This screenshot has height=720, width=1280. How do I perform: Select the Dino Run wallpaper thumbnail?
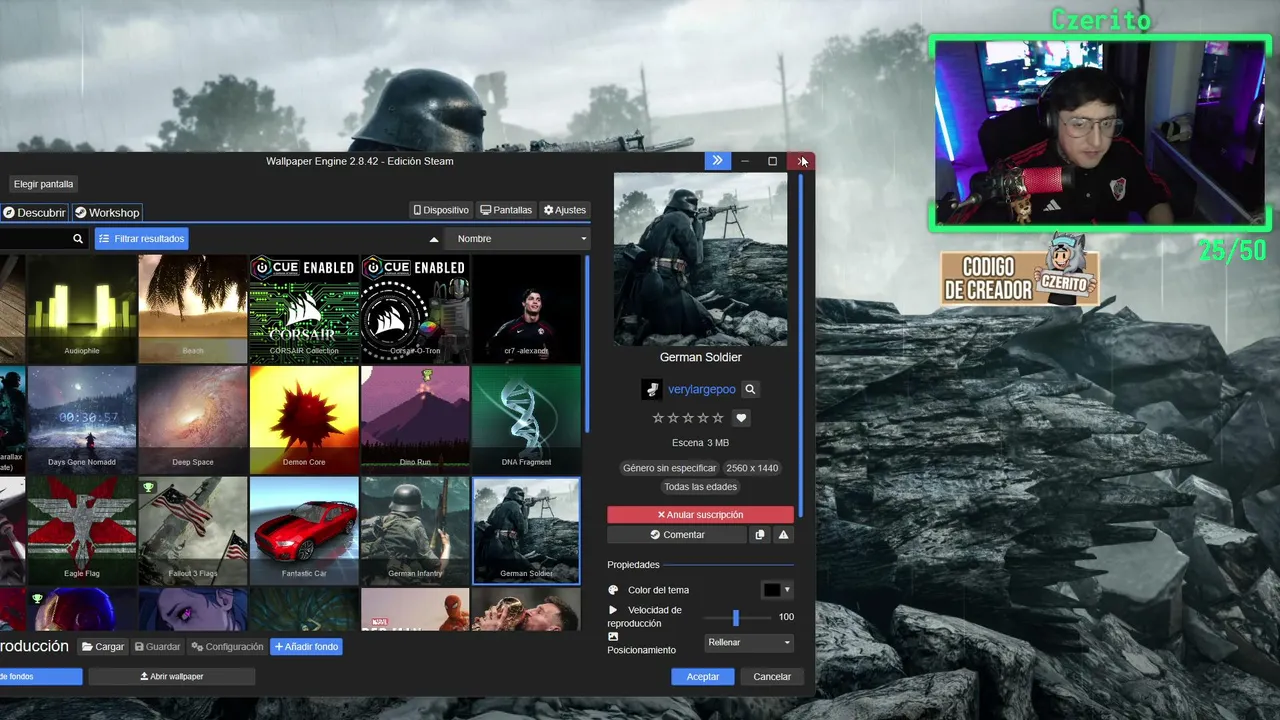415,419
